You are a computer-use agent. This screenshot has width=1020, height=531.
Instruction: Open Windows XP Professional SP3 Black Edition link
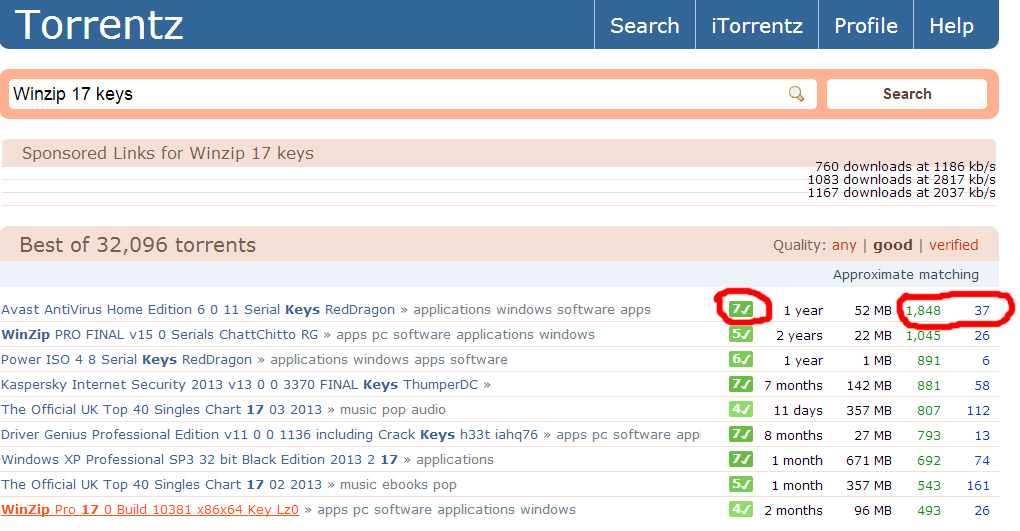pos(199,459)
